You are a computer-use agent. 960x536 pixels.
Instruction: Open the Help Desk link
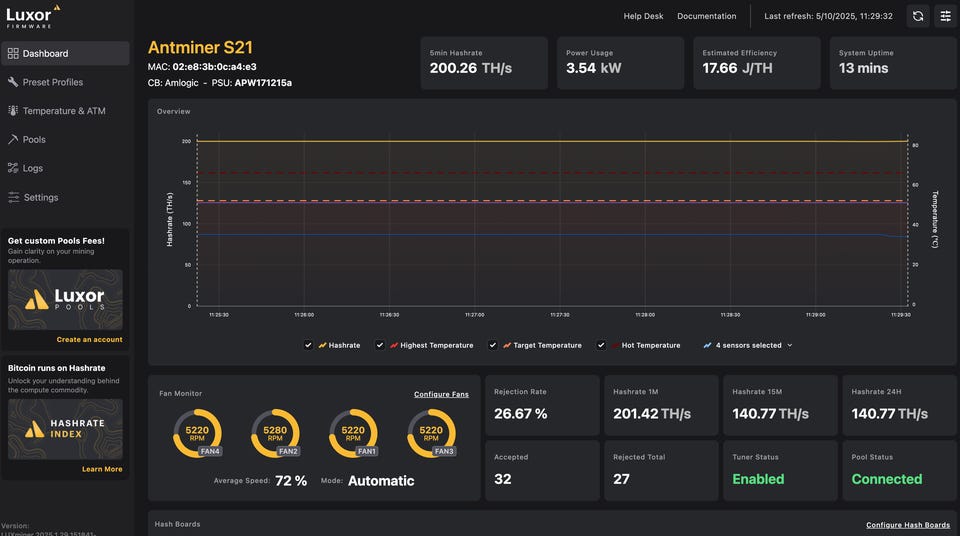tap(643, 17)
